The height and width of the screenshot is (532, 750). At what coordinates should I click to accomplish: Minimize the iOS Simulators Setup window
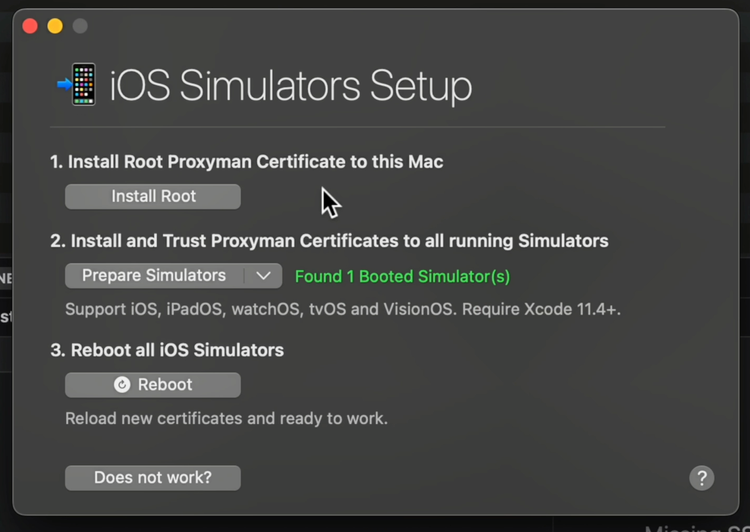click(x=55, y=26)
